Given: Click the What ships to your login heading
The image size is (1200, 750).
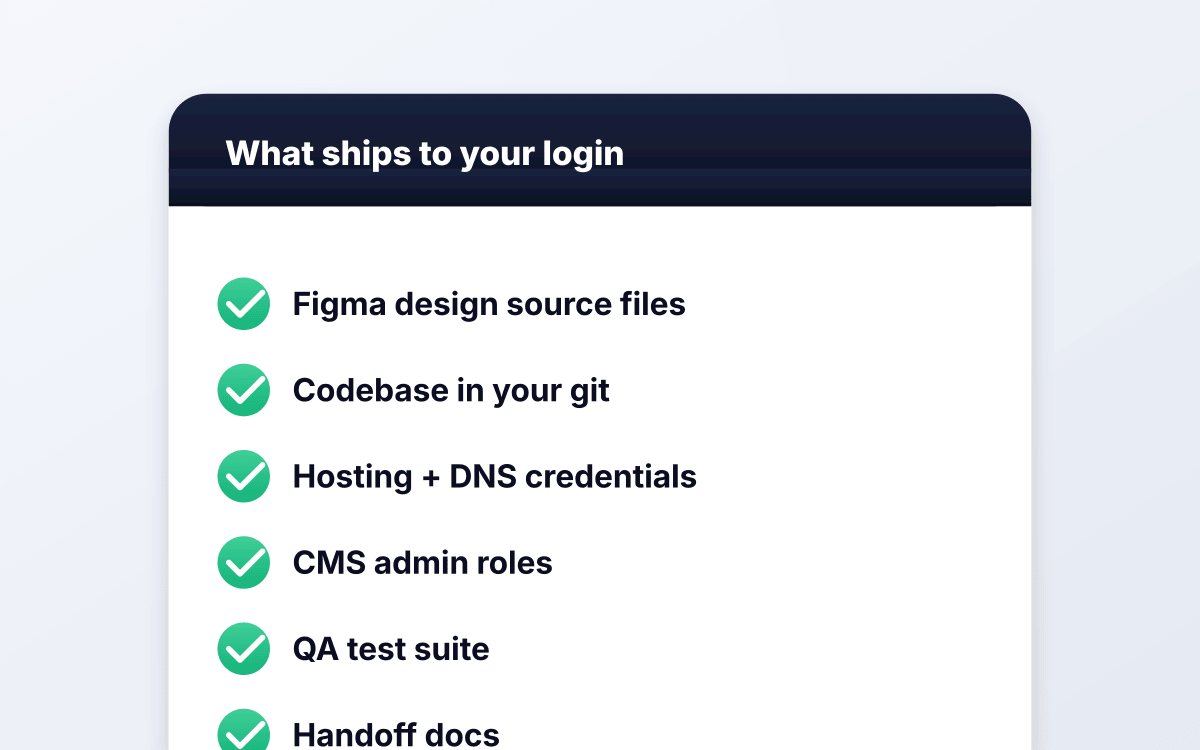Looking at the screenshot, I should click(x=425, y=153).
